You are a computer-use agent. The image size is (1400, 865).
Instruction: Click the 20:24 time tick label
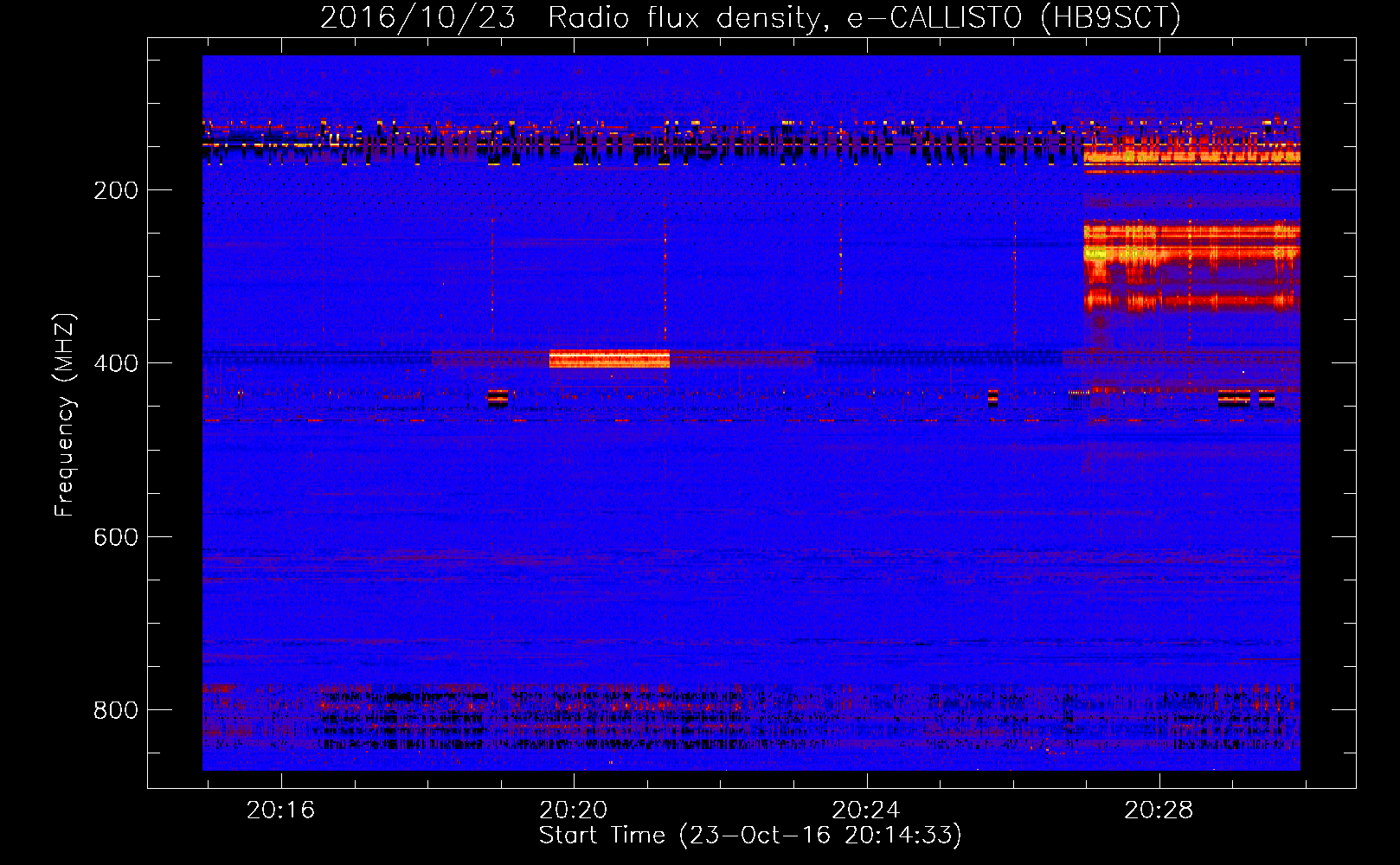click(866, 811)
